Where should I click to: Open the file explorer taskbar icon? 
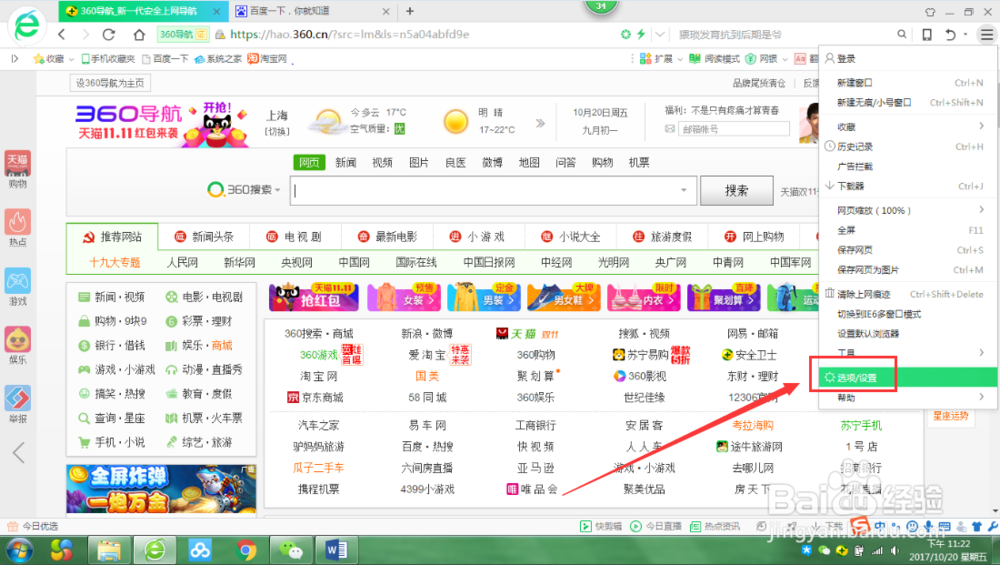tap(109, 550)
